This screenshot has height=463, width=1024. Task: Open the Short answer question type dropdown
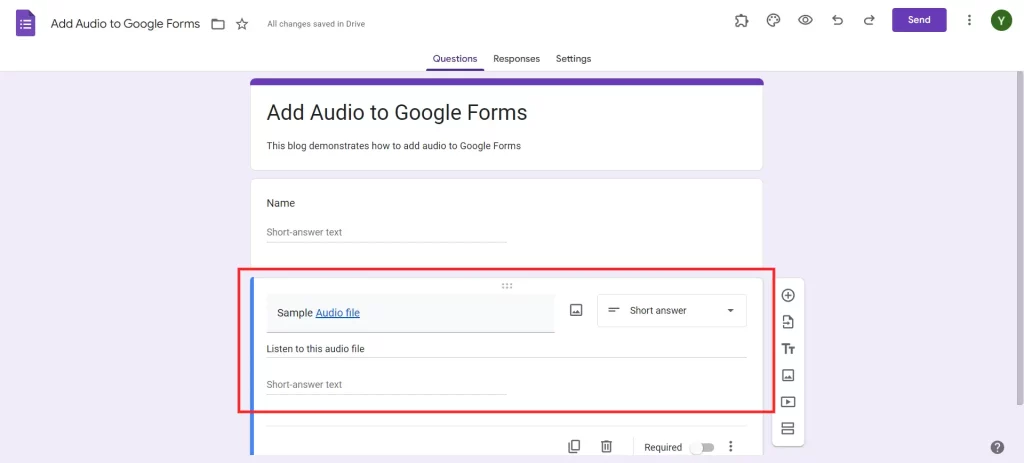point(672,310)
